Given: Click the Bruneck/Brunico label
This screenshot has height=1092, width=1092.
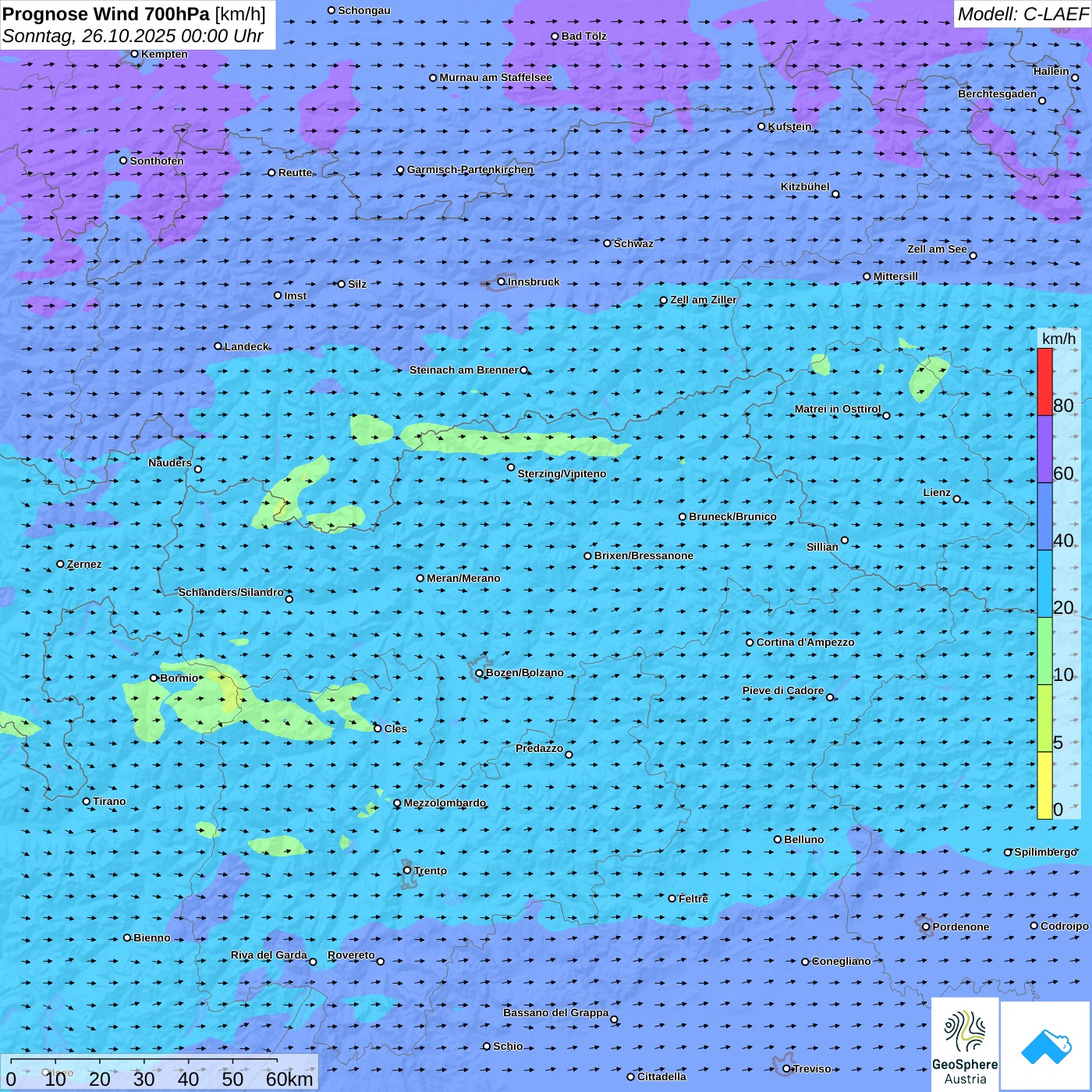Looking at the screenshot, I should [x=732, y=516].
